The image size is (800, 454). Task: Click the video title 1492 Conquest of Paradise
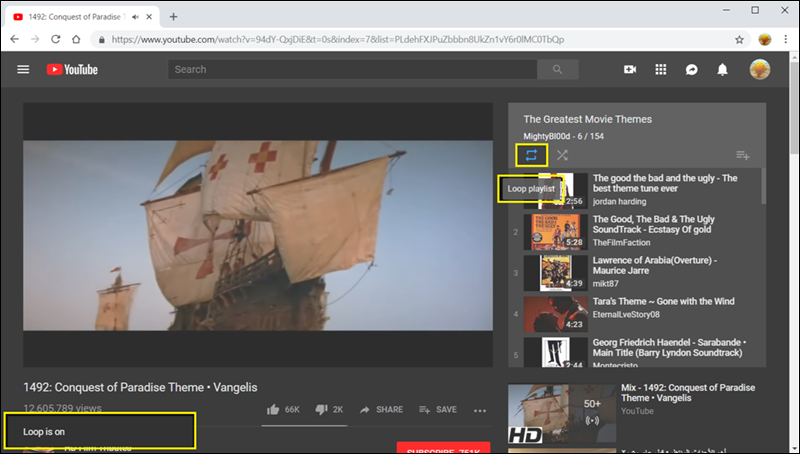click(x=140, y=387)
